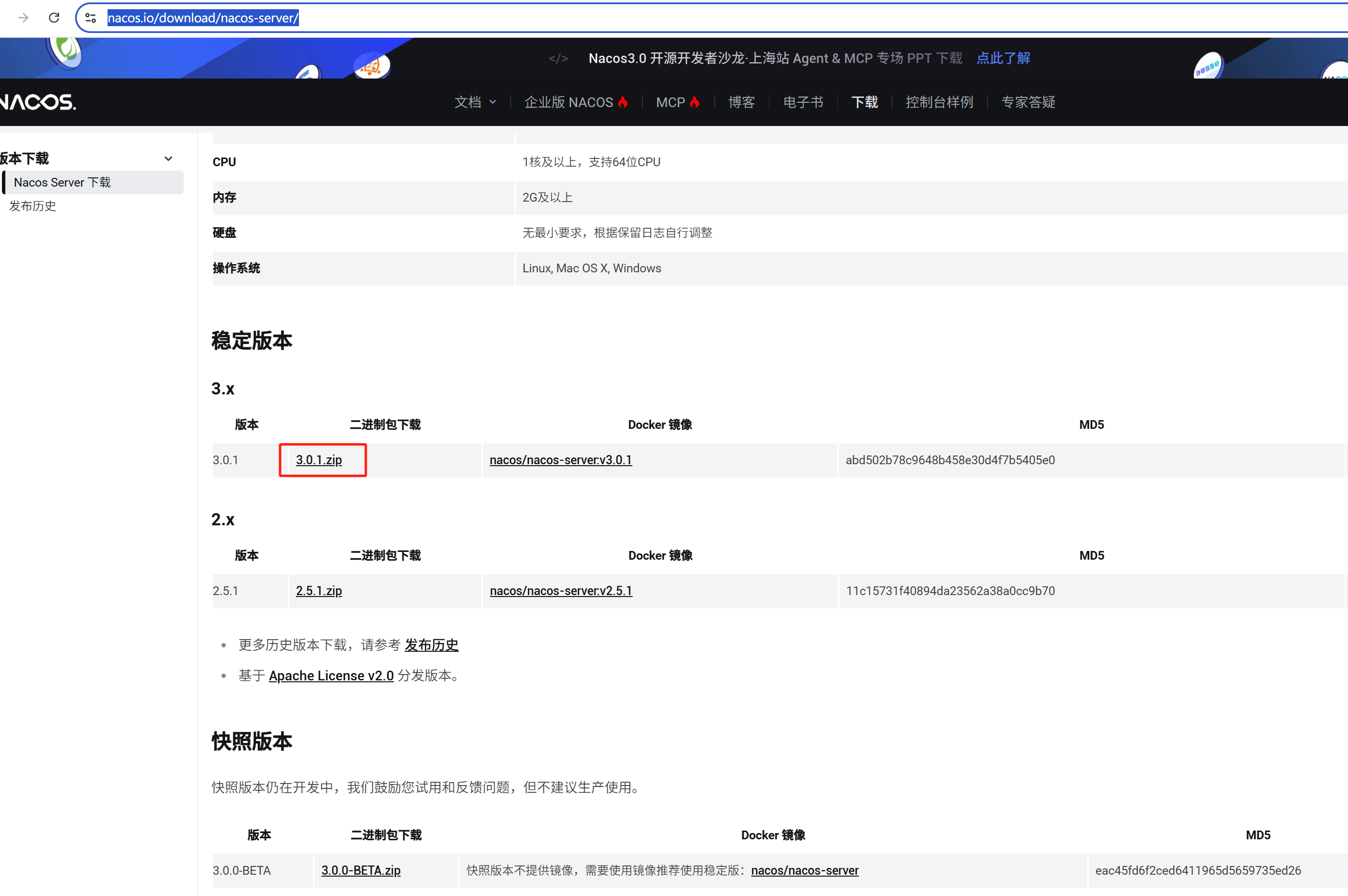Open the Apache License v2.0 link

point(331,676)
